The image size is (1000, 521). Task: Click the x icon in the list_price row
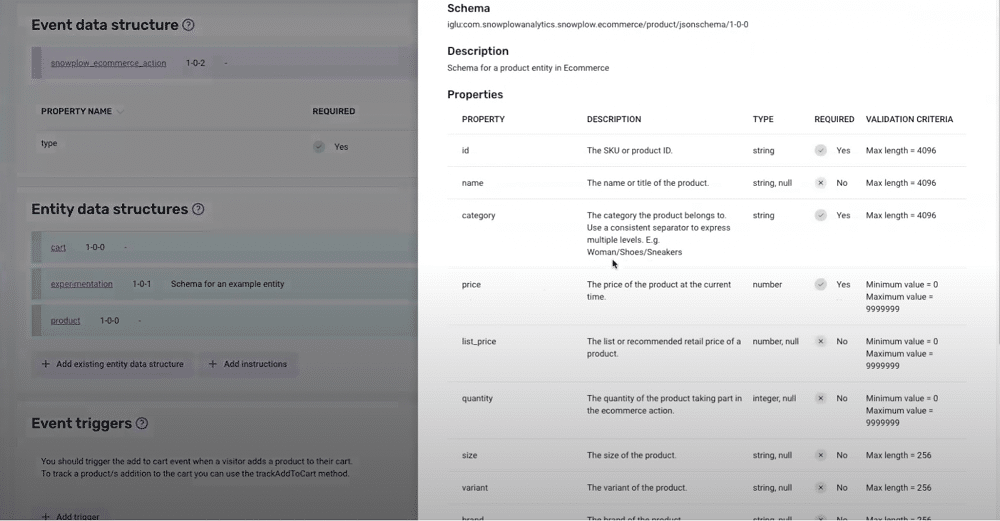821,342
